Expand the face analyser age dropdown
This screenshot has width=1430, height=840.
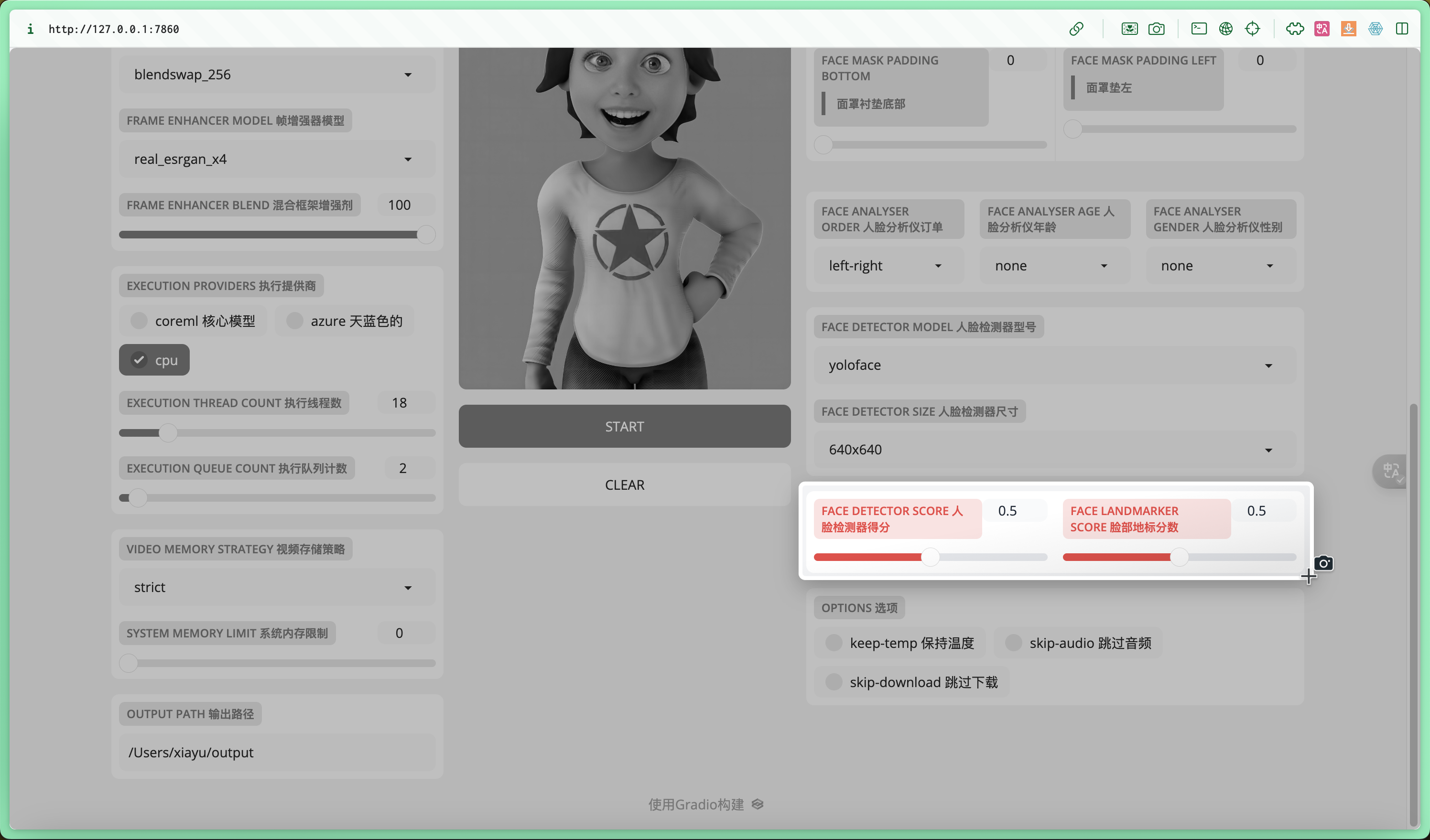[1055, 266]
